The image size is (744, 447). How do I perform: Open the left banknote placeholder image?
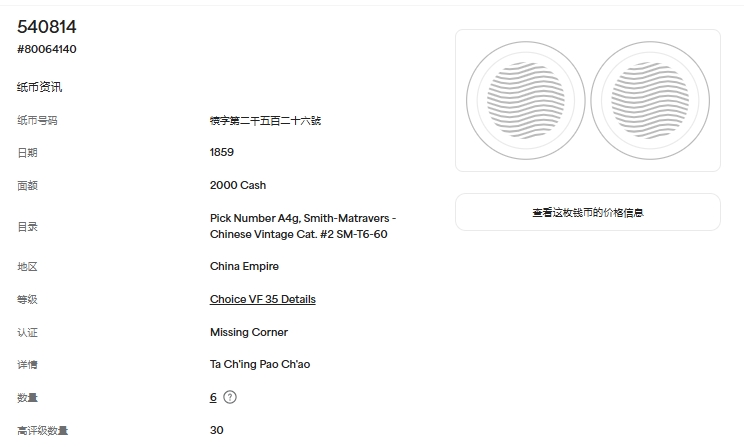(x=525, y=100)
